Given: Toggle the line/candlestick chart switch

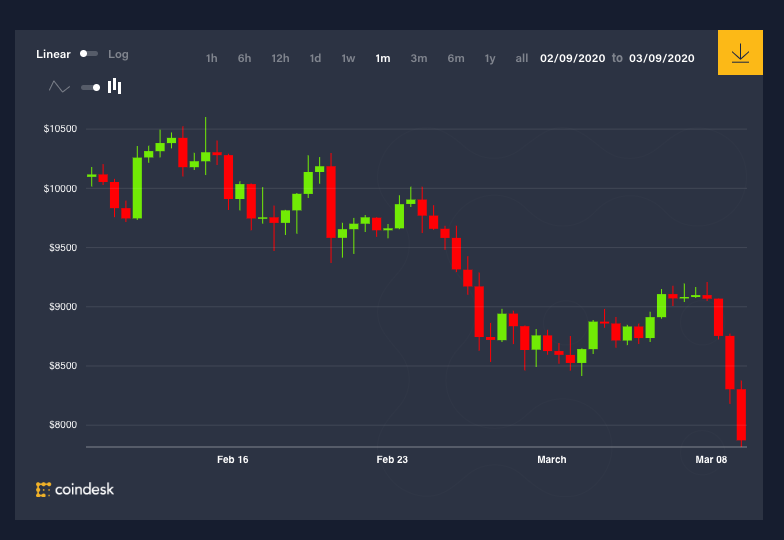Looking at the screenshot, I should click(x=90, y=88).
